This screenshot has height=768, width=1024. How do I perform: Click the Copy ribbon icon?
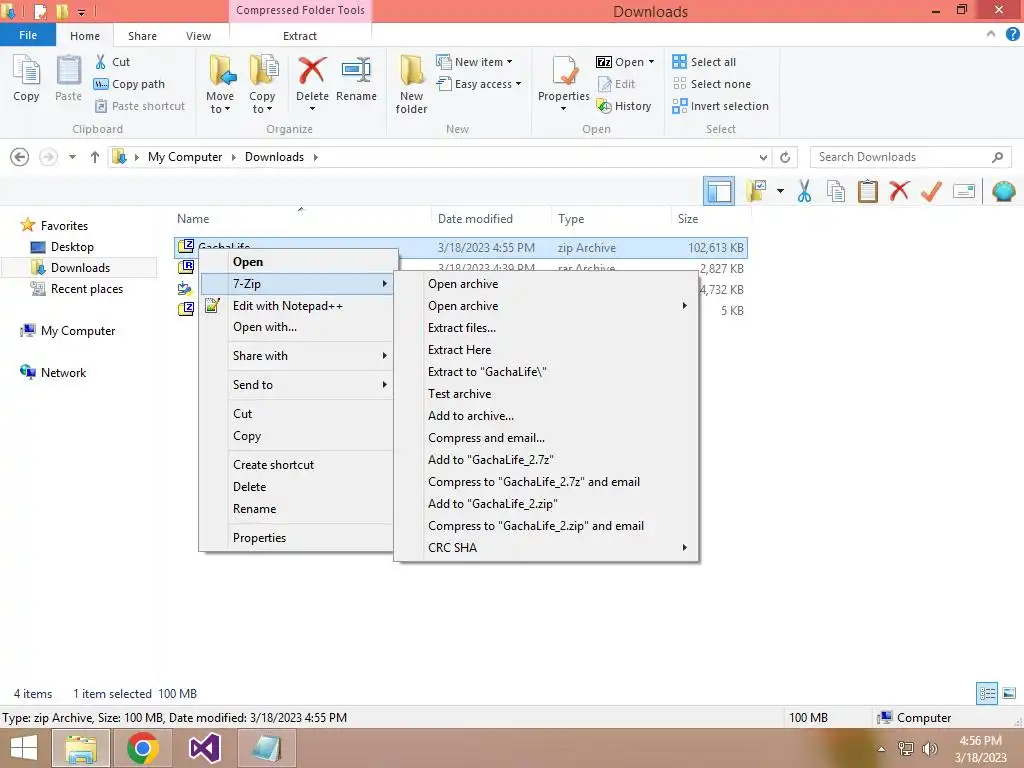pos(26,78)
